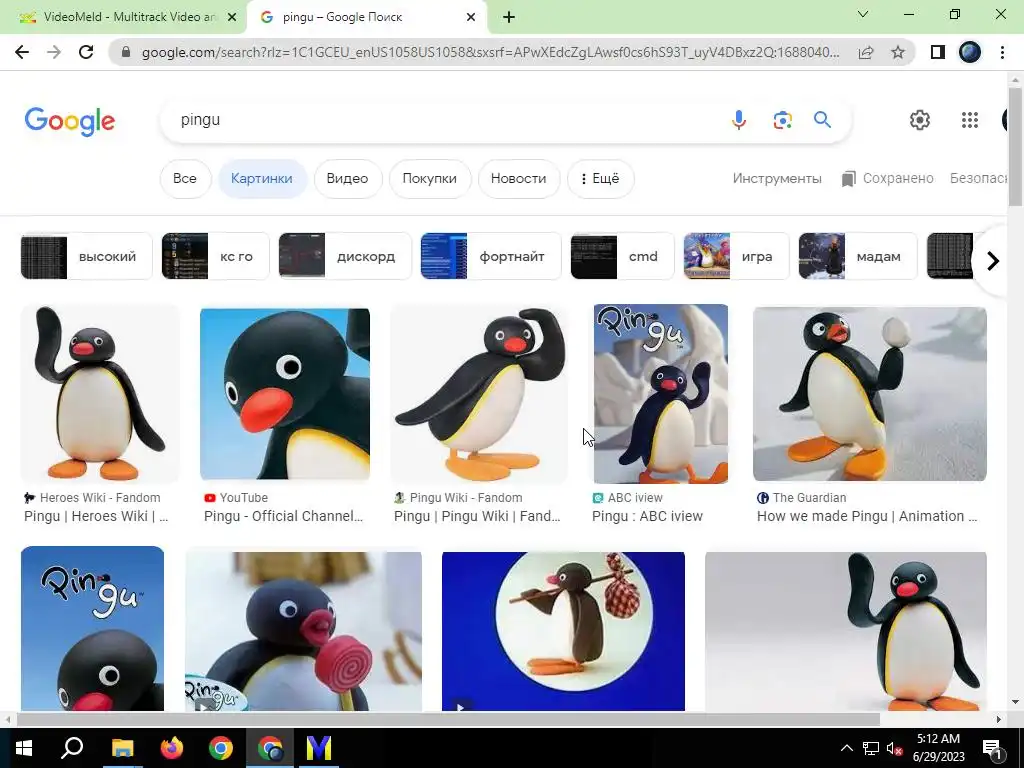Click the address bar URL
The height and width of the screenshot is (768, 1024).
coord(490,52)
